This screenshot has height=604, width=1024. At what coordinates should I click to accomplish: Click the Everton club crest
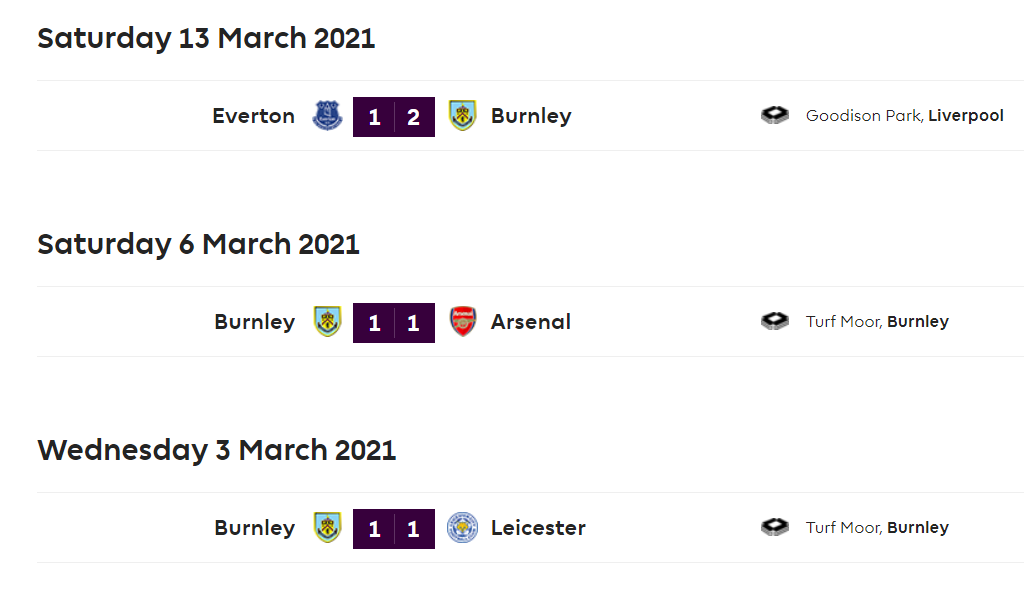pos(327,116)
